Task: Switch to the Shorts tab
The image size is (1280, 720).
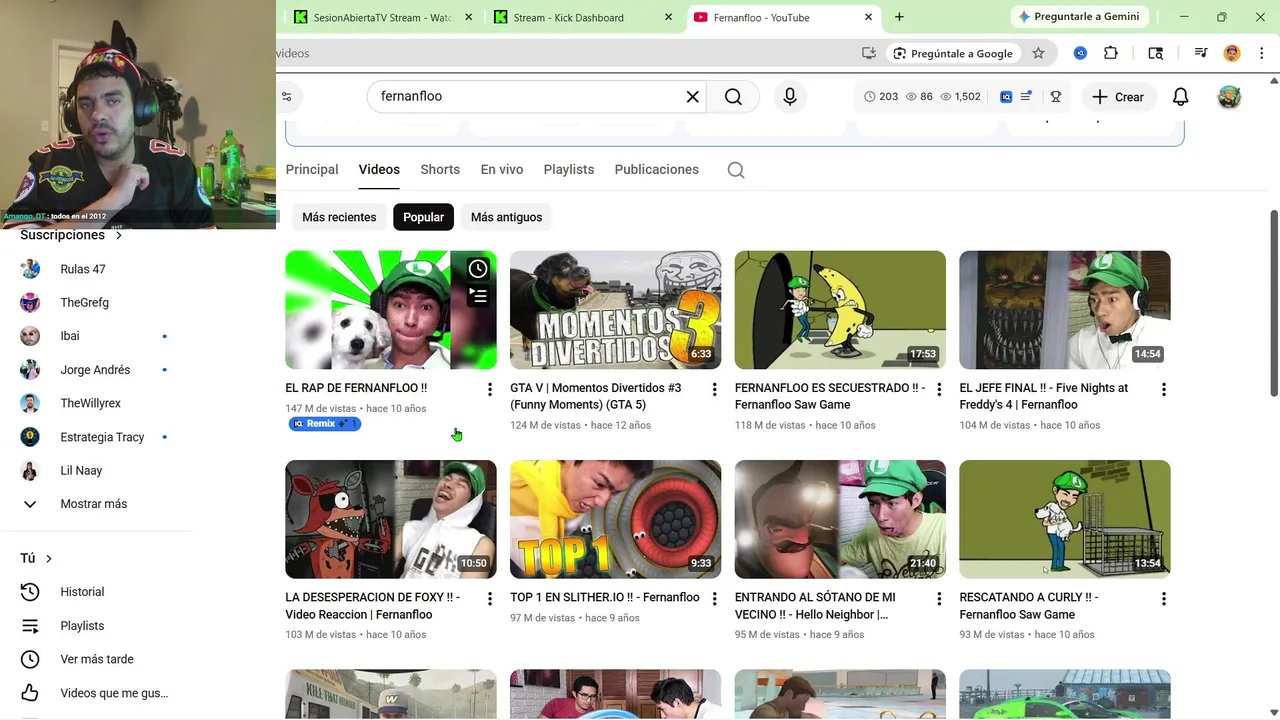Action: point(440,170)
